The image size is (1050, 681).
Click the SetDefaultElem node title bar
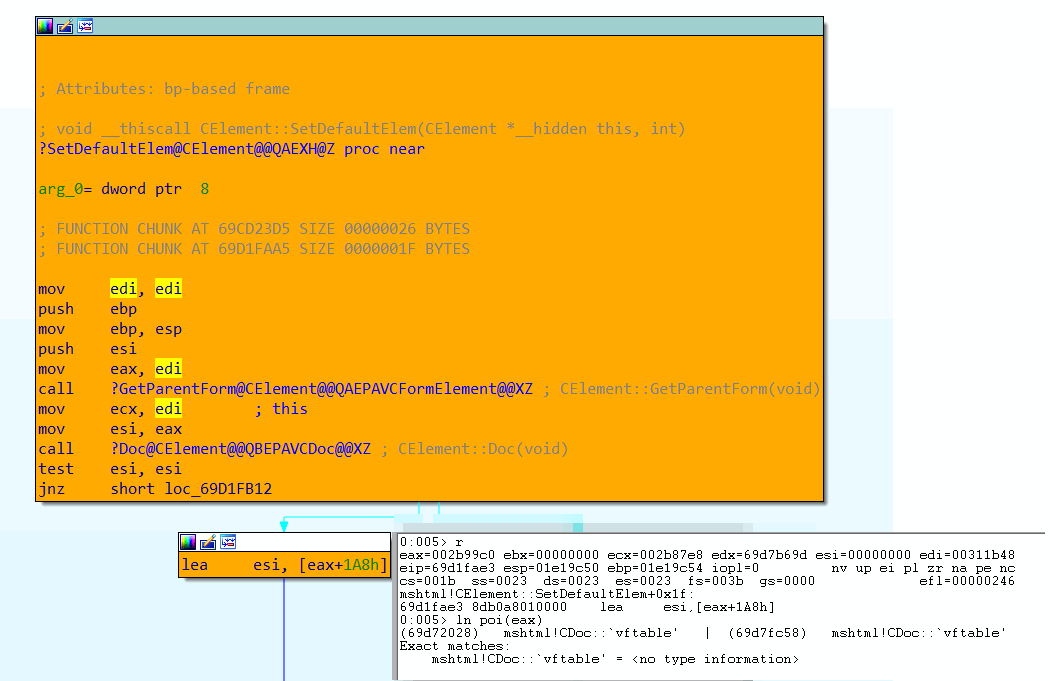point(429,26)
